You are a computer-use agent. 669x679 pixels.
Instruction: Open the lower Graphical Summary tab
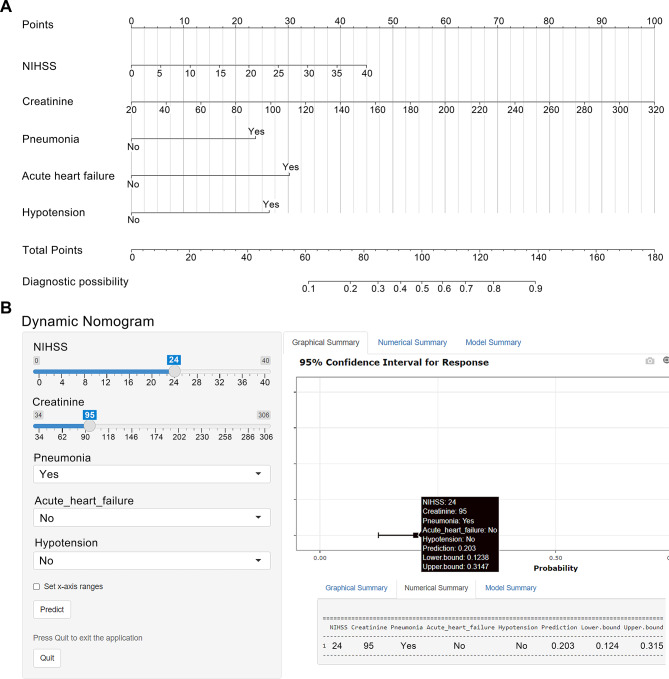tap(356, 588)
